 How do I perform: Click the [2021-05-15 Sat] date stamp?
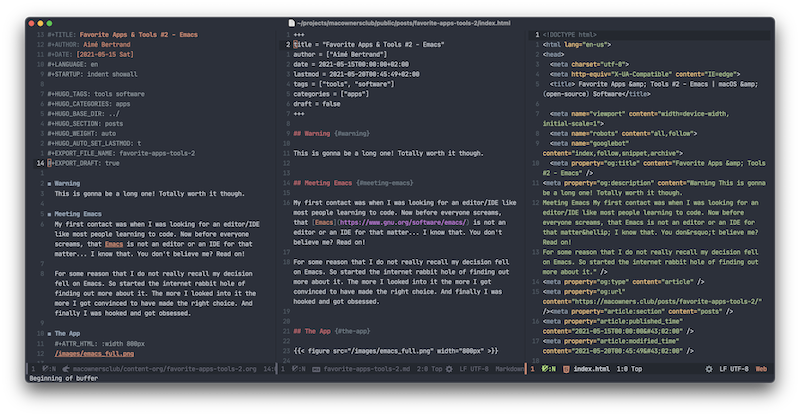click(105, 54)
